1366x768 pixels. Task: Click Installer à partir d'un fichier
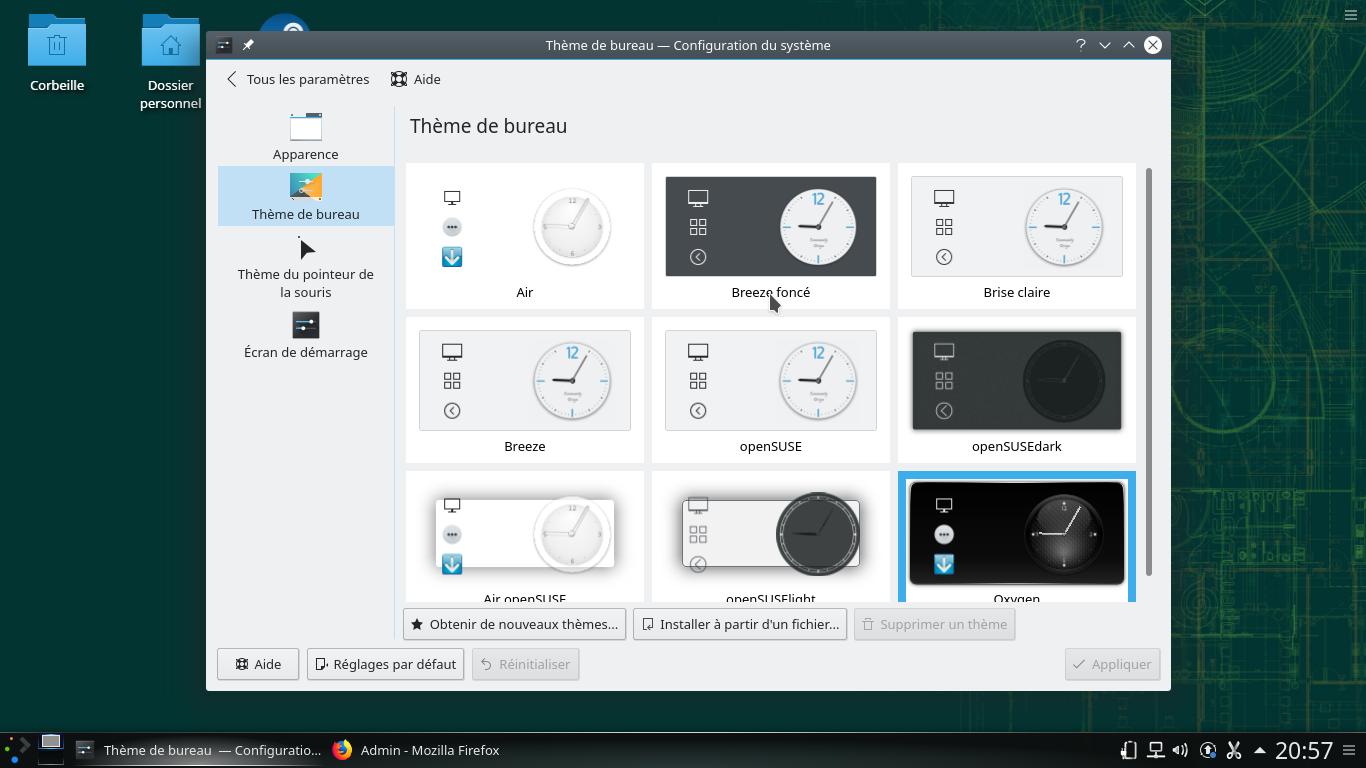[x=740, y=624]
